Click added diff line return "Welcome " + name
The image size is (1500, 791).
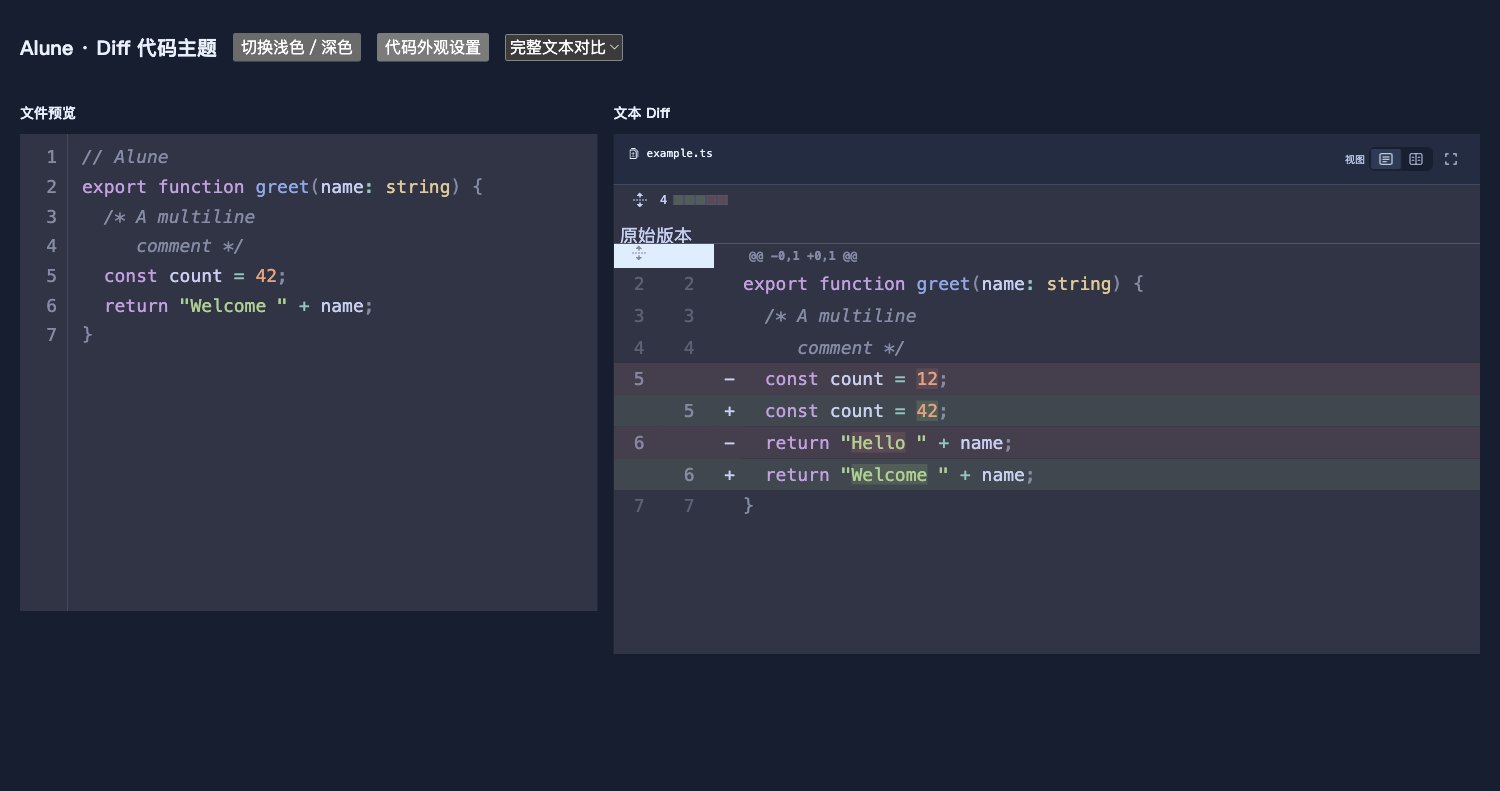(1047, 475)
